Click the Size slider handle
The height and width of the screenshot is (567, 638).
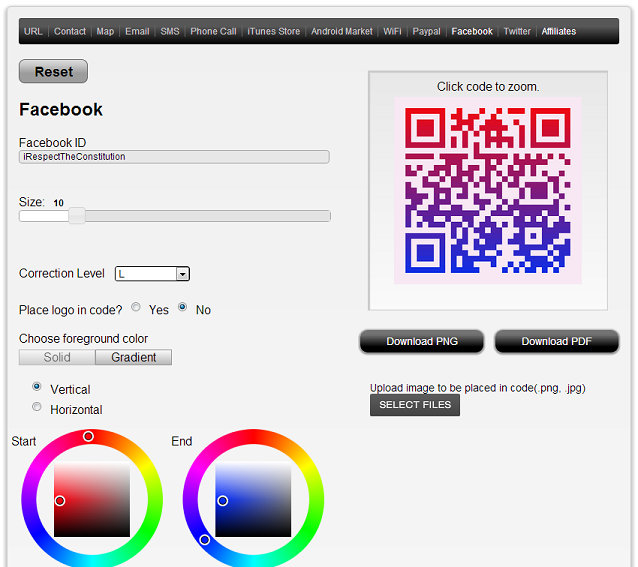click(76, 216)
